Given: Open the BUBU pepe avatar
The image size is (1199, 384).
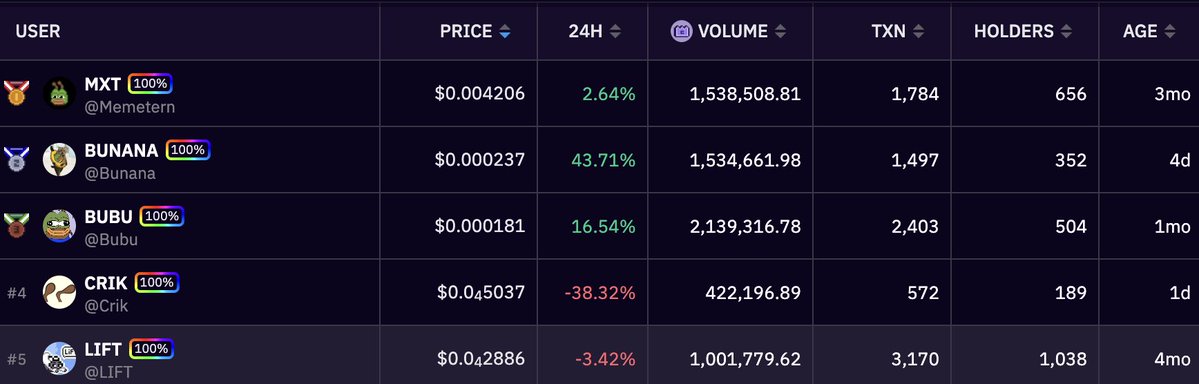Looking at the screenshot, I should click(x=59, y=226).
